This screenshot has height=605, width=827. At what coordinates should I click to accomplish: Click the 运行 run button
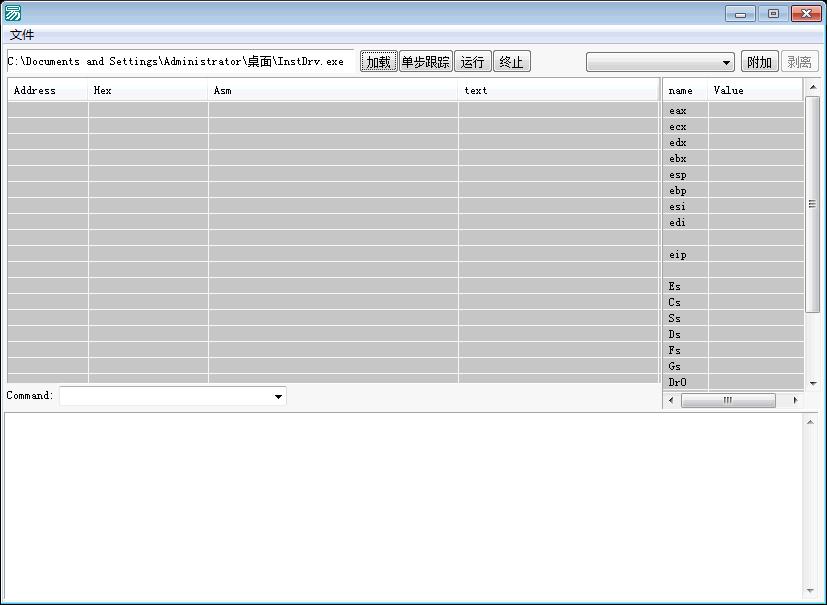[x=473, y=62]
